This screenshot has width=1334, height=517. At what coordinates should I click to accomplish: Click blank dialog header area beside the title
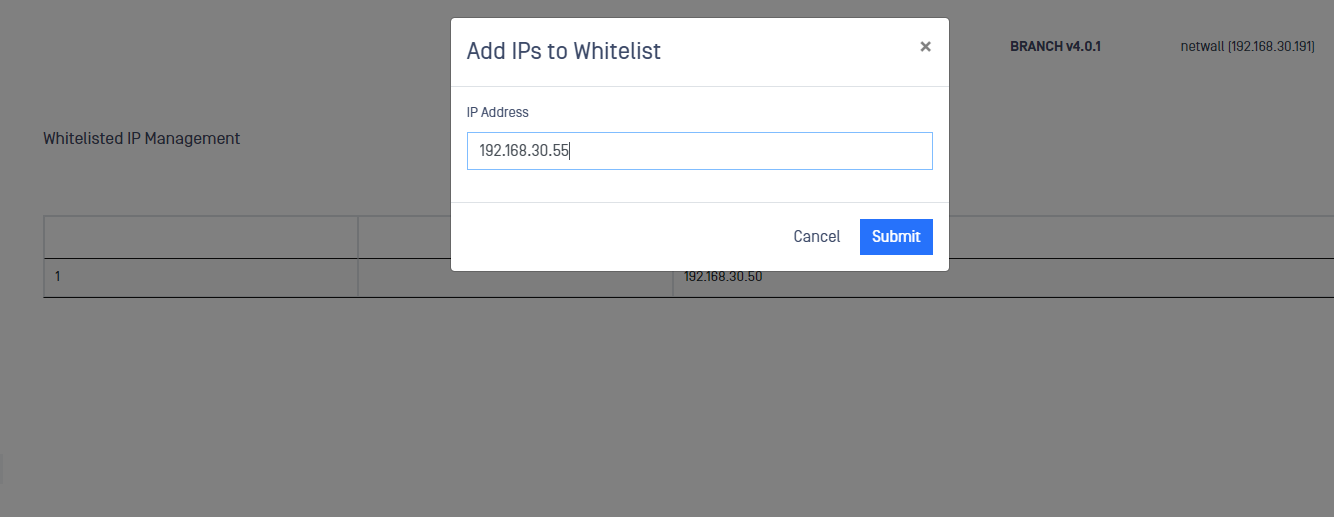point(790,51)
